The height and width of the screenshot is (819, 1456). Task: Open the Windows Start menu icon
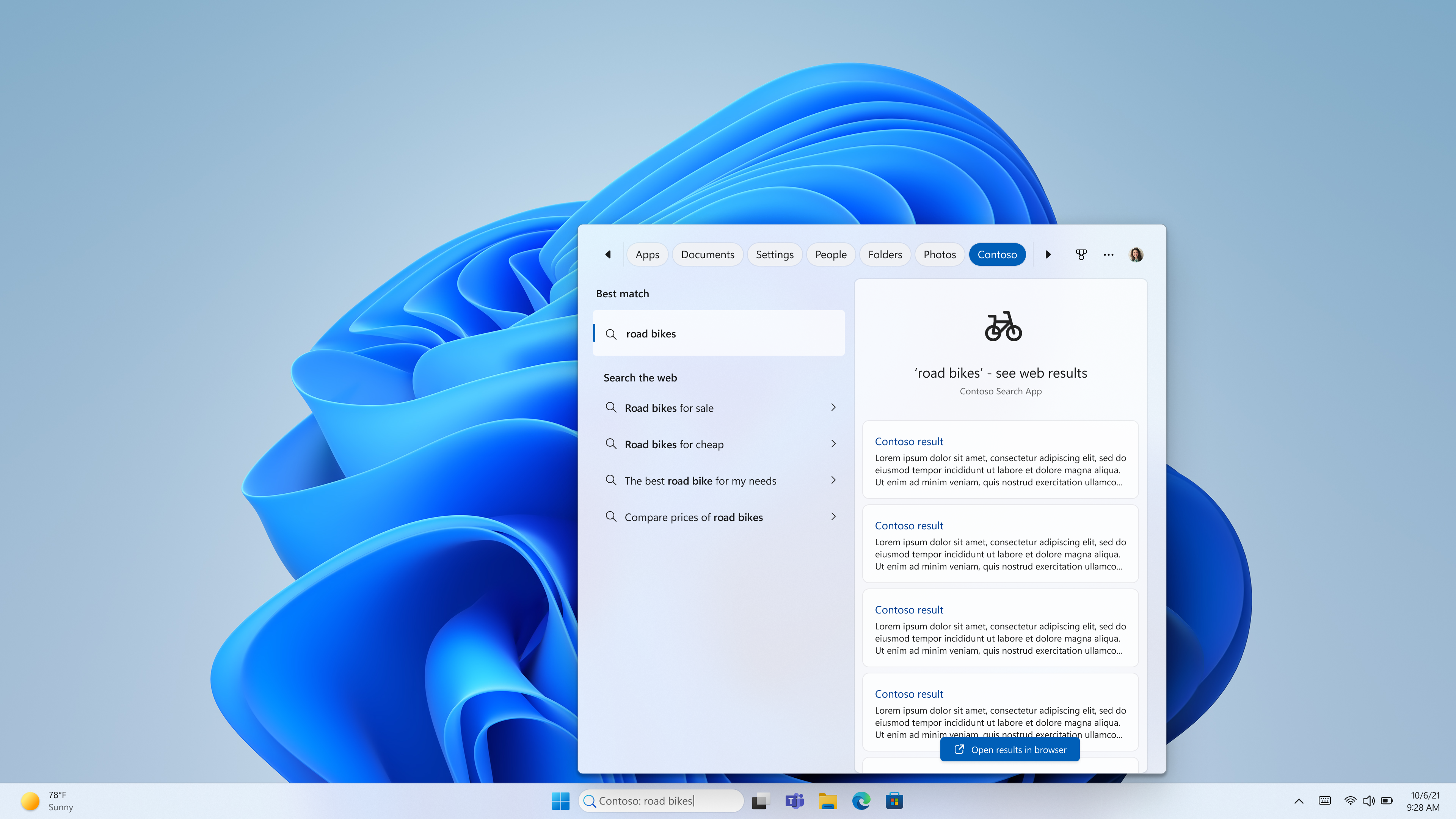(560, 800)
